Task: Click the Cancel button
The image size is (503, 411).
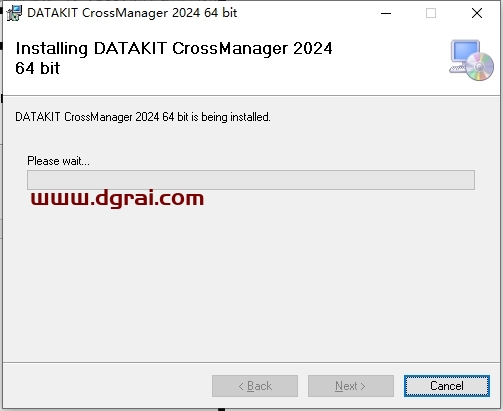Action: click(447, 386)
